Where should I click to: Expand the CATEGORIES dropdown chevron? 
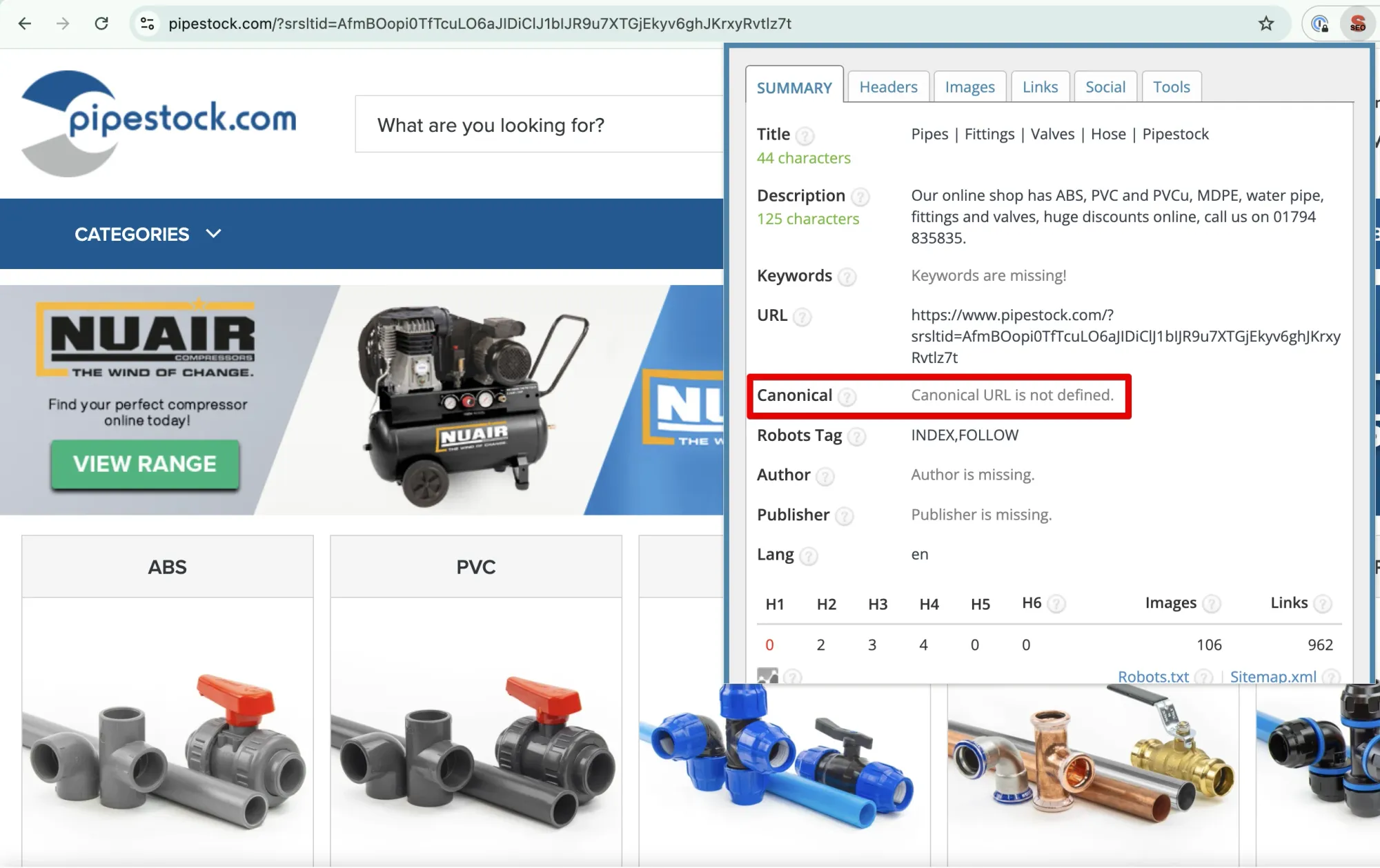pyautogui.click(x=214, y=234)
